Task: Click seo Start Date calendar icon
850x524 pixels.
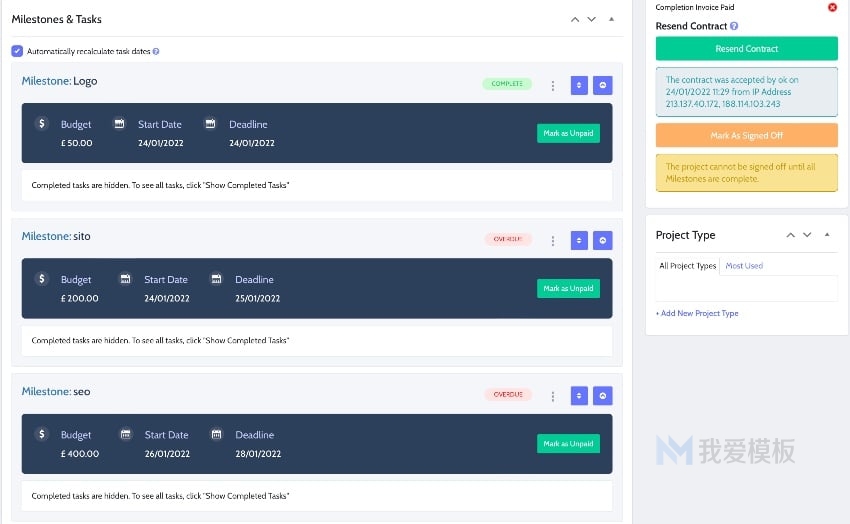Action: point(126,434)
